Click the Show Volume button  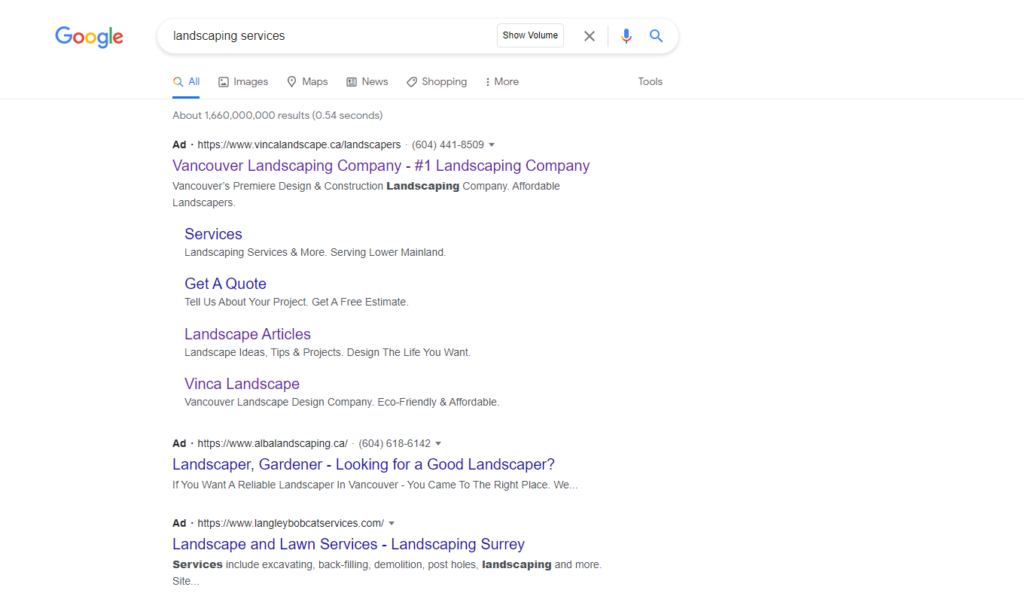[x=530, y=35]
